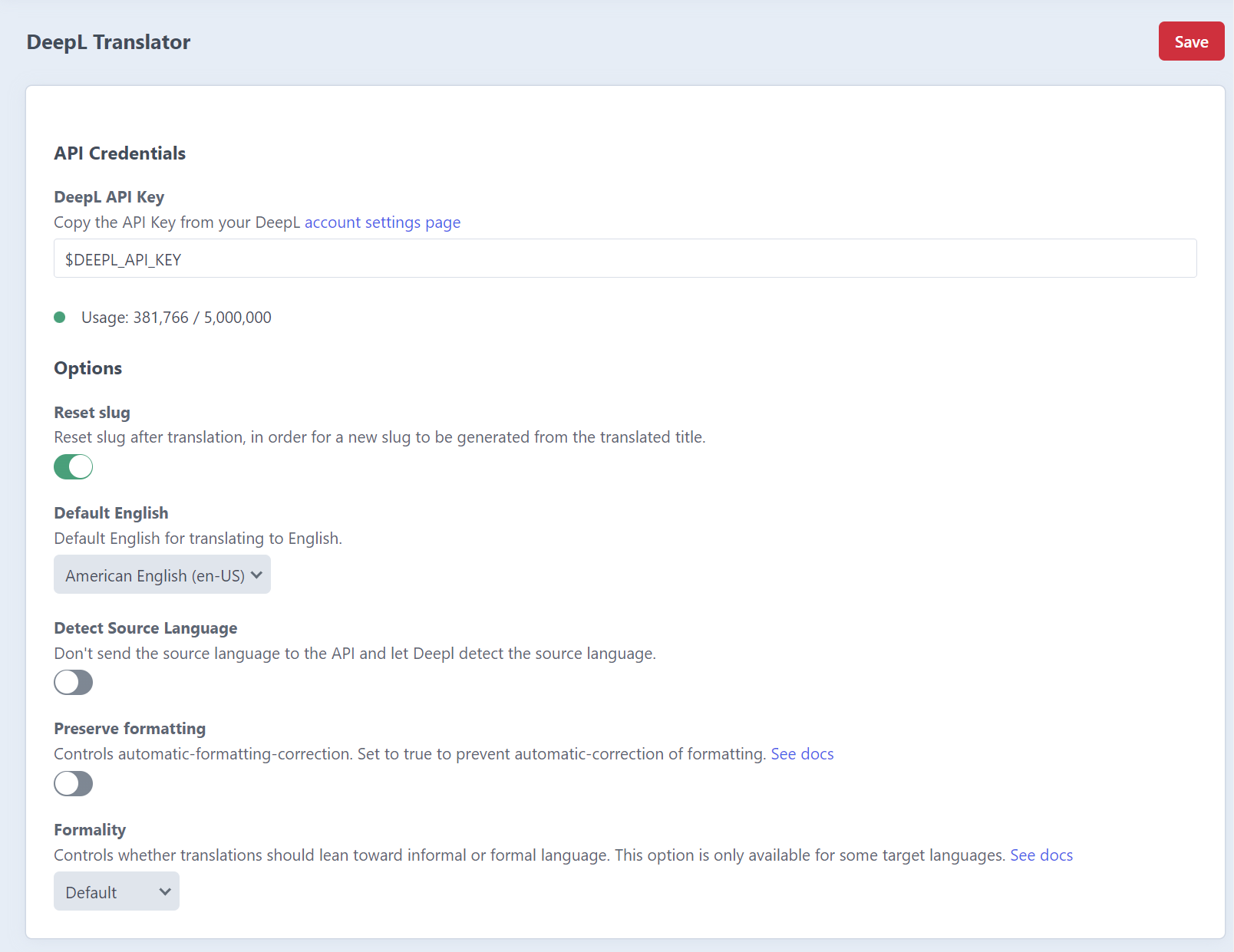Click the Options section heading
The image size is (1234, 952).
87,368
